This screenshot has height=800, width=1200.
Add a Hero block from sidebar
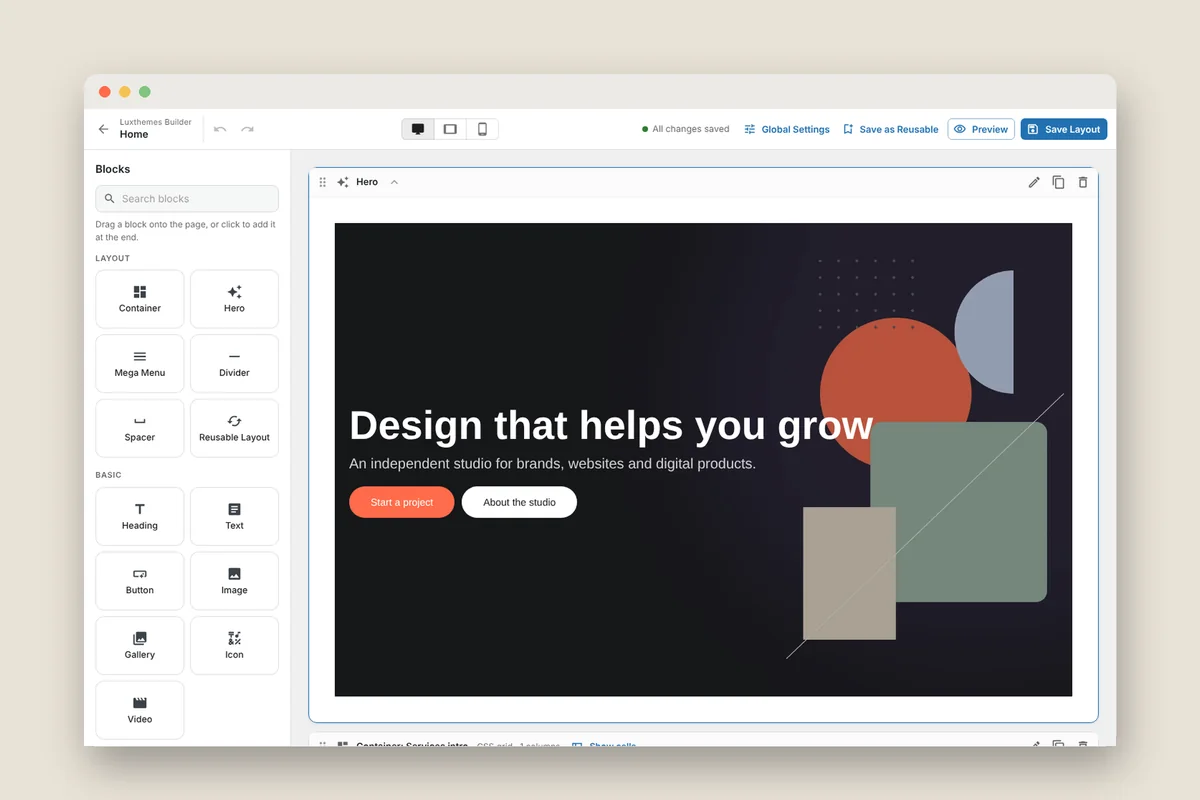[234, 299]
